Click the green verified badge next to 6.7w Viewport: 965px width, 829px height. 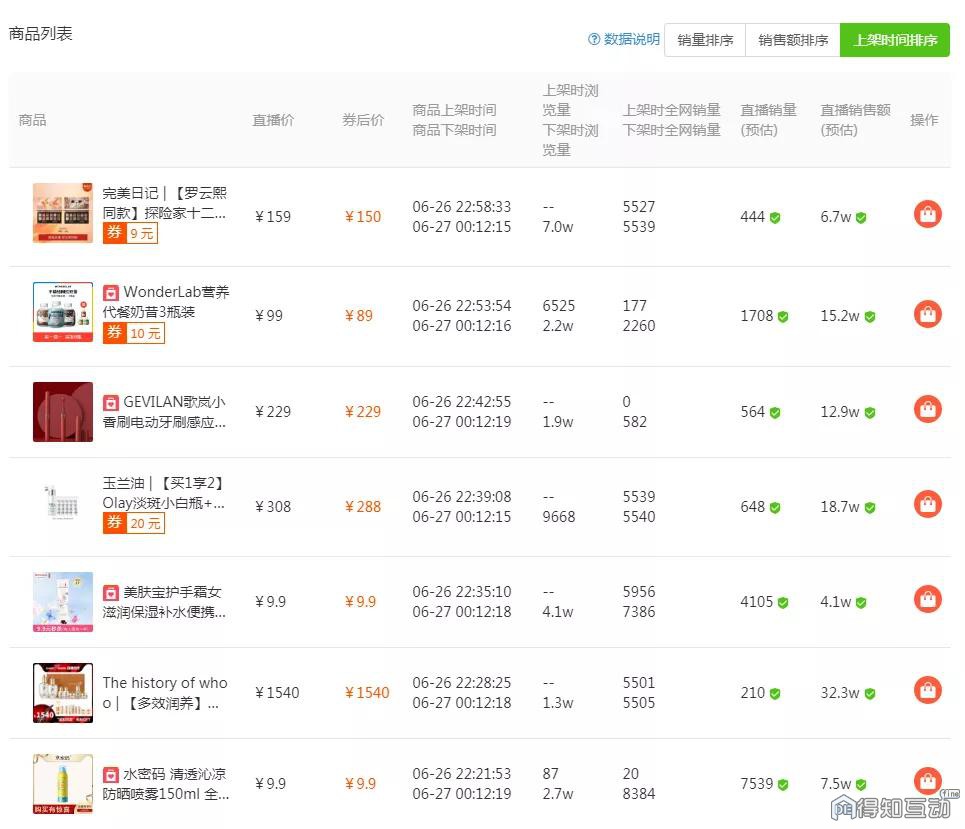pos(861,218)
